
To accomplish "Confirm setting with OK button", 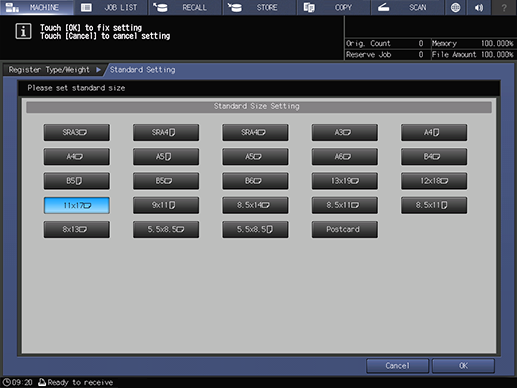I will pos(463,366).
